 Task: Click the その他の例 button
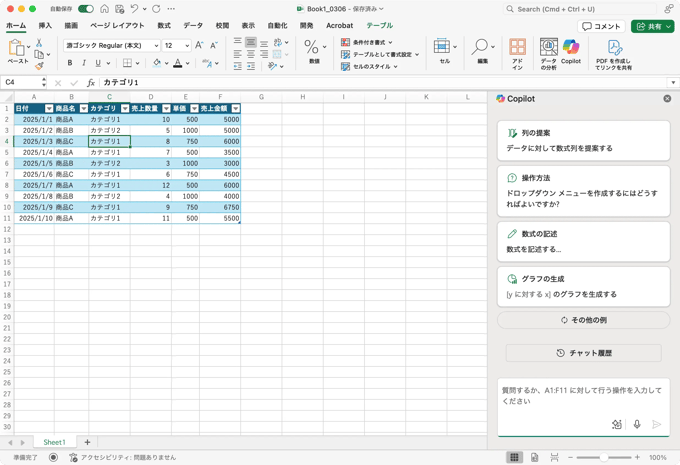point(583,320)
